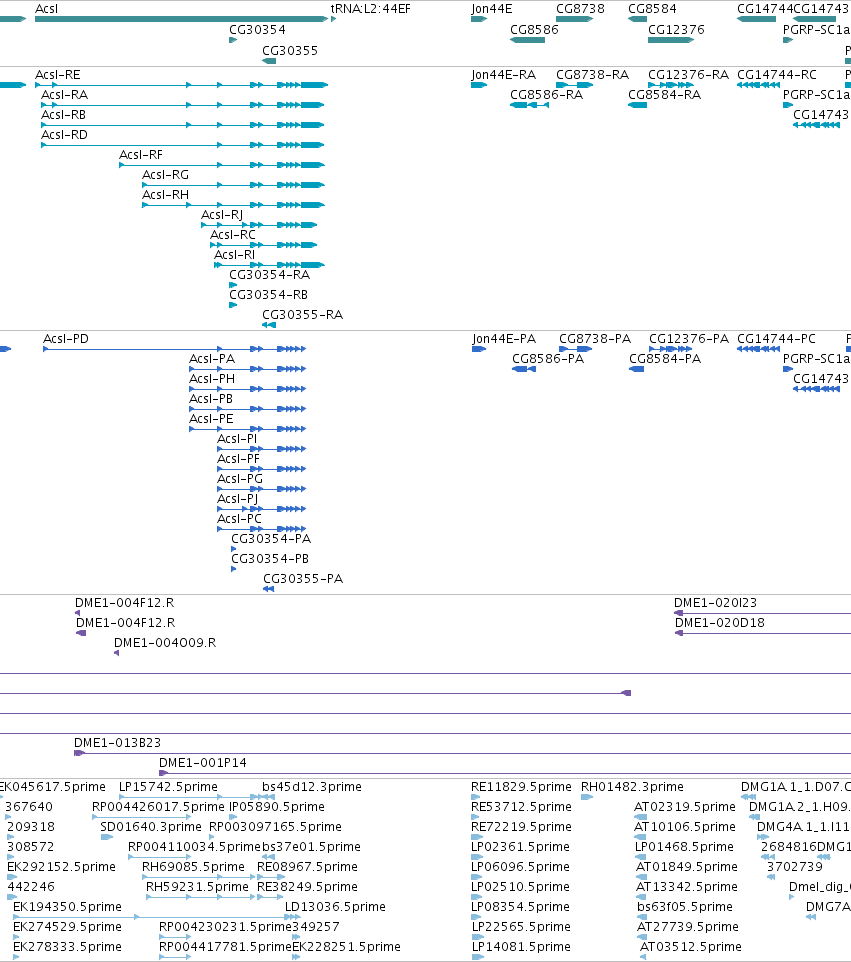Select the CG8738 gene label
Image resolution: width=851 pixels, height=962 pixels.
click(x=580, y=9)
